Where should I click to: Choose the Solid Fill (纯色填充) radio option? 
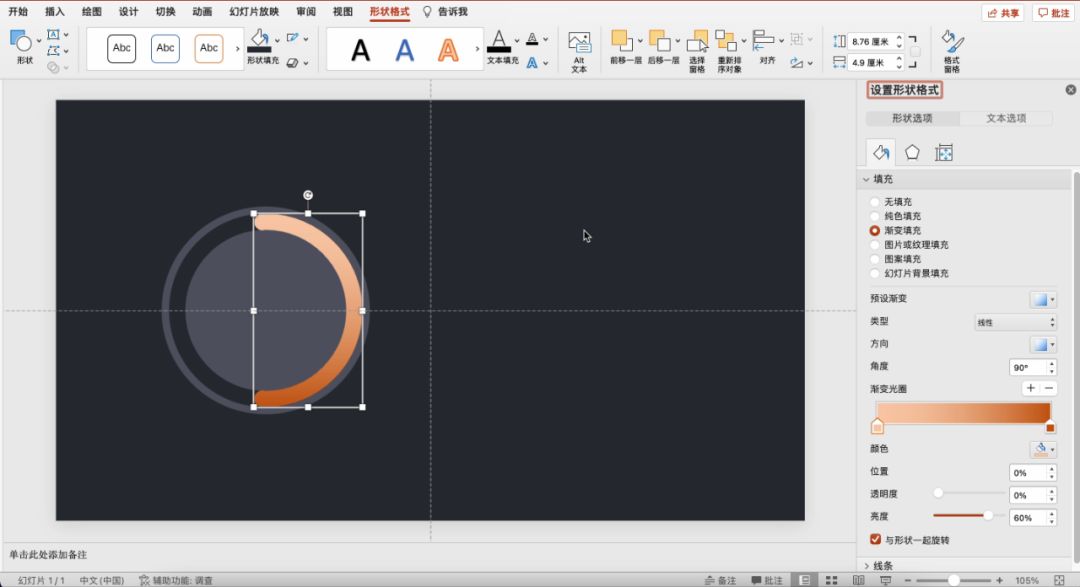pyautogui.click(x=875, y=216)
